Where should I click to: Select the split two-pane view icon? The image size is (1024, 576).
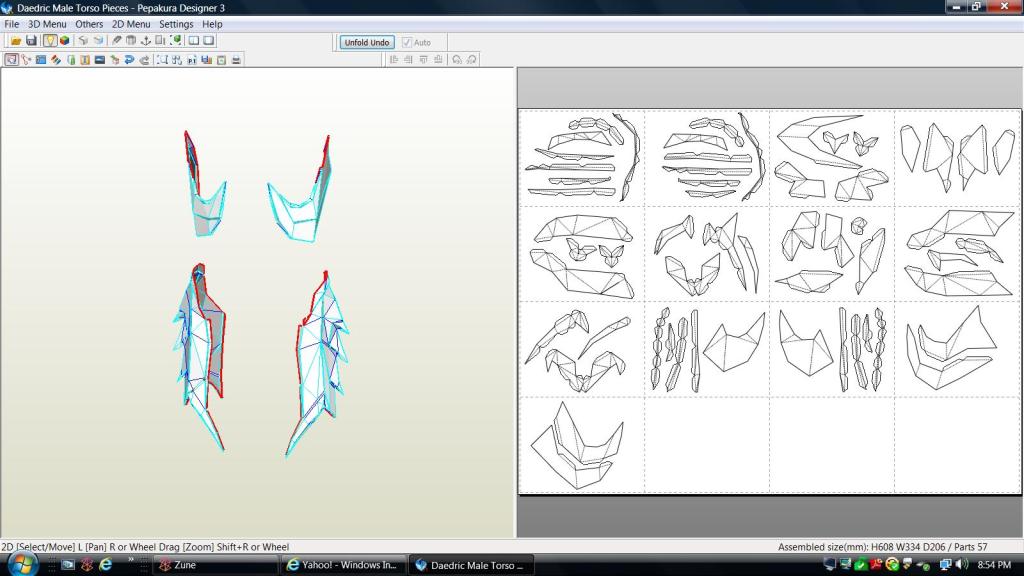[x=193, y=40]
